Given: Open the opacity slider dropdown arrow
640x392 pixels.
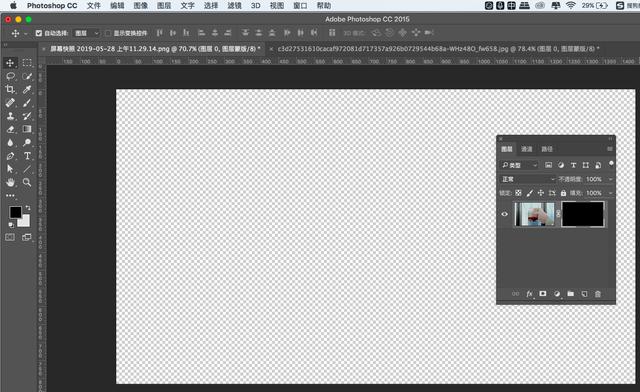Looking at the screenshot, I should [610, 179].
